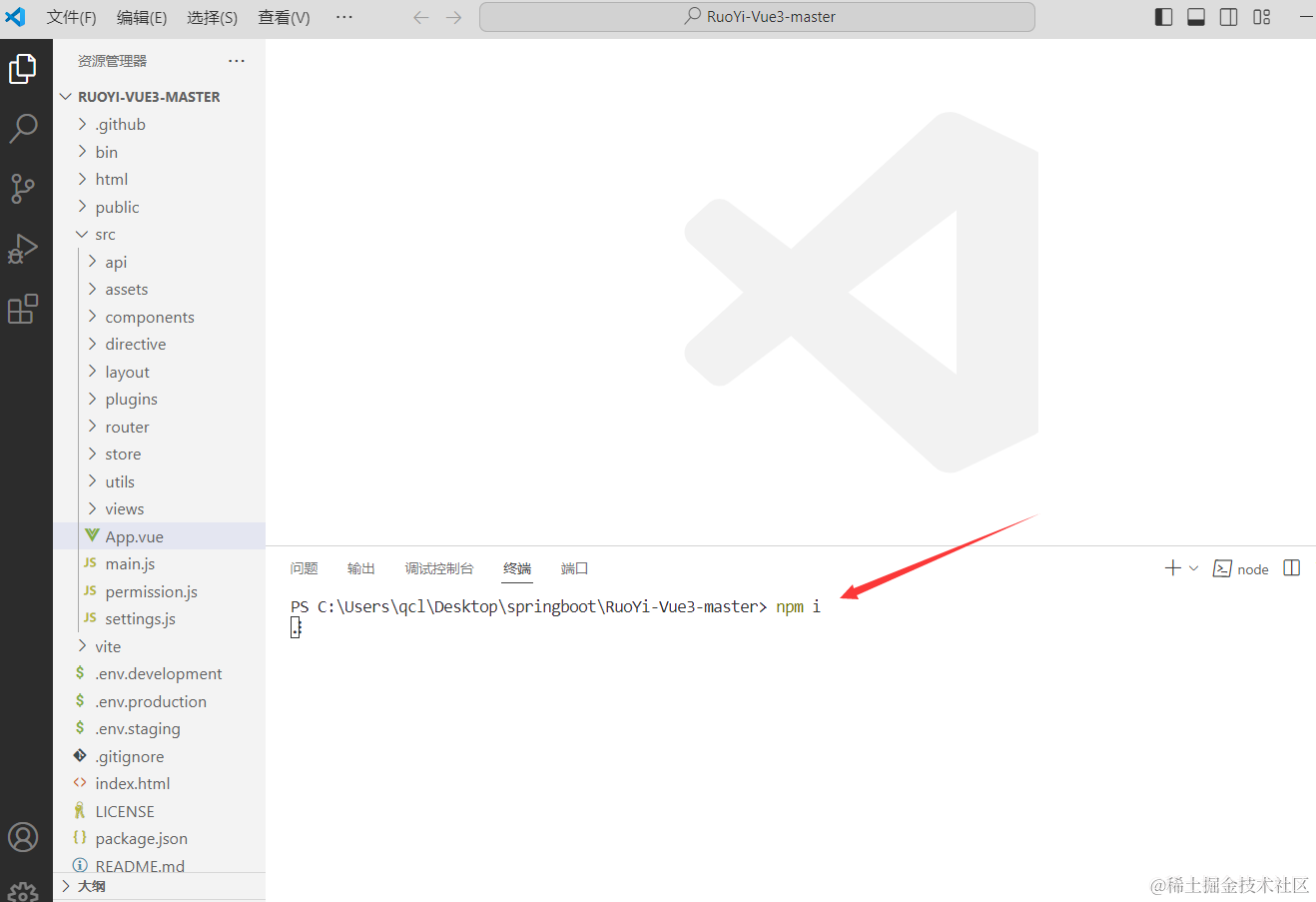
Task: Open Run and Debug view icon
Action: pos(23,249)
